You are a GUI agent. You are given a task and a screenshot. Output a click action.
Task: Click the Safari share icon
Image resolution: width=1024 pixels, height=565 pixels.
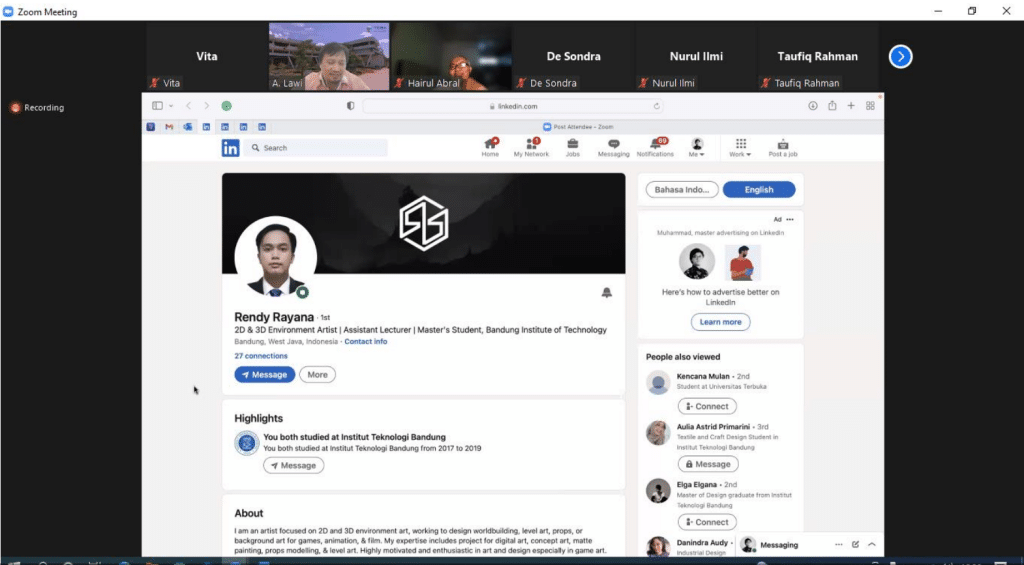click(x=832, y=106)
